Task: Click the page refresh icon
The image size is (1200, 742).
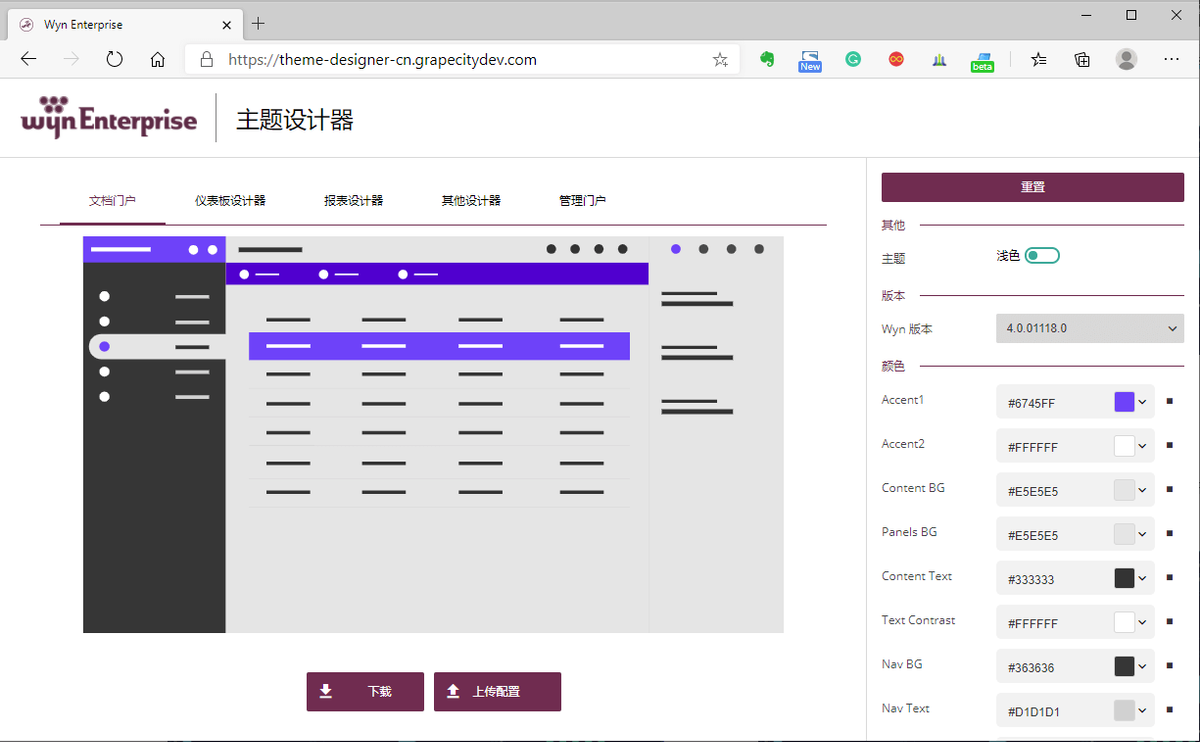Action: coord(114,59)
